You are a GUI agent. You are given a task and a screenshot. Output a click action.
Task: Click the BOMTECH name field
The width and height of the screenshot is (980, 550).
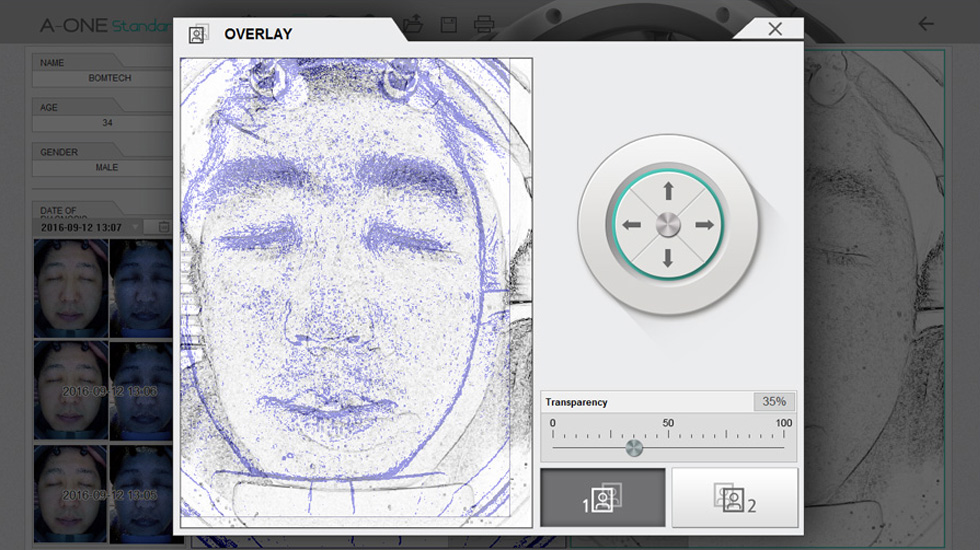[103, 78]
